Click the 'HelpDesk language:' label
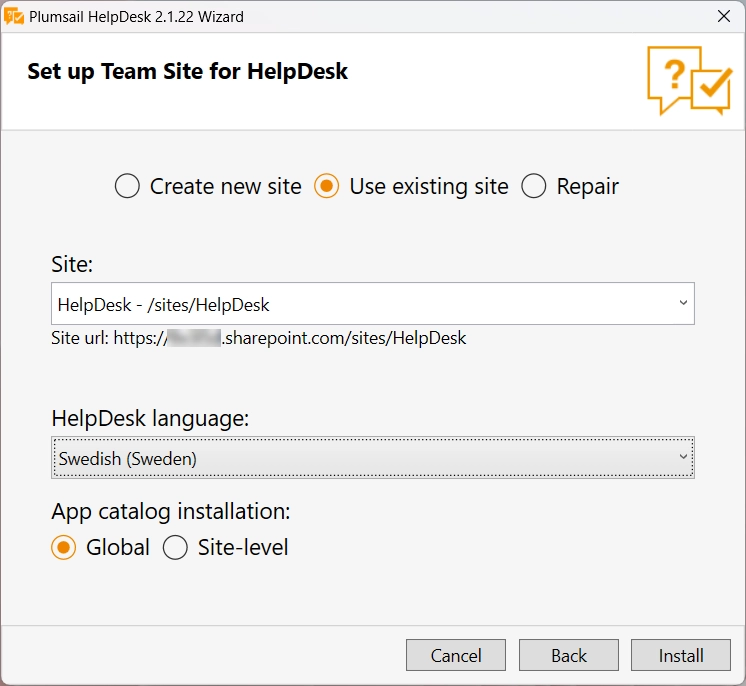Viewport: 746px width, 686px height. point(150,419)
